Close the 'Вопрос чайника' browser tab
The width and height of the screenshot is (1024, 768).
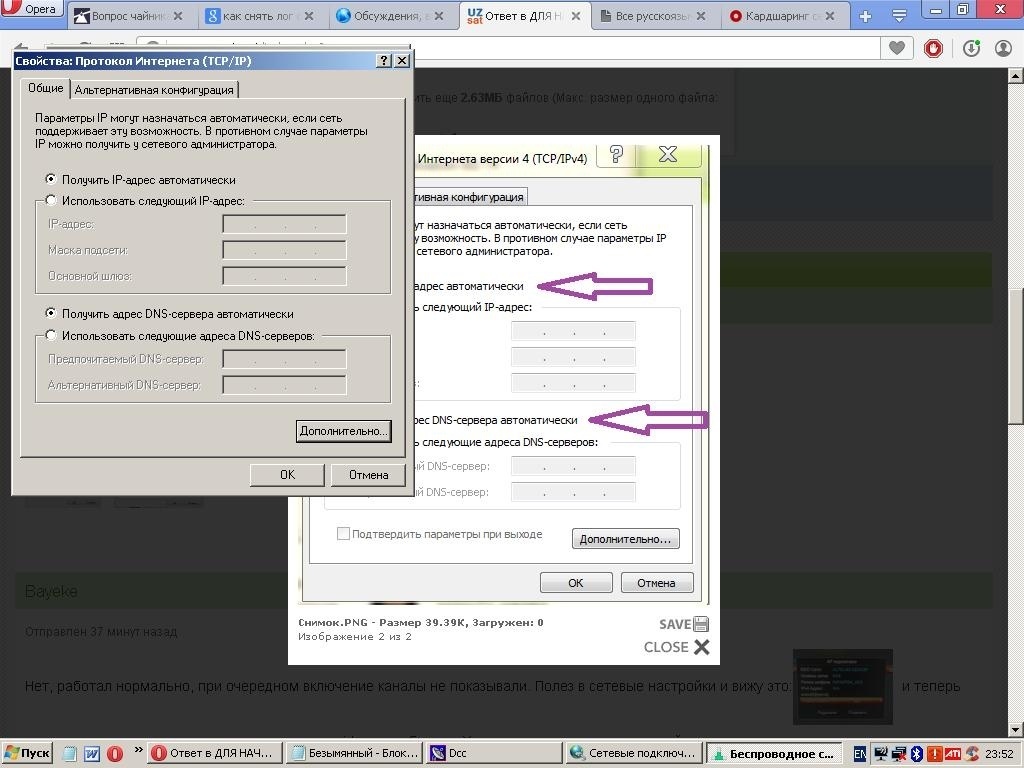[x=178, y=16]
